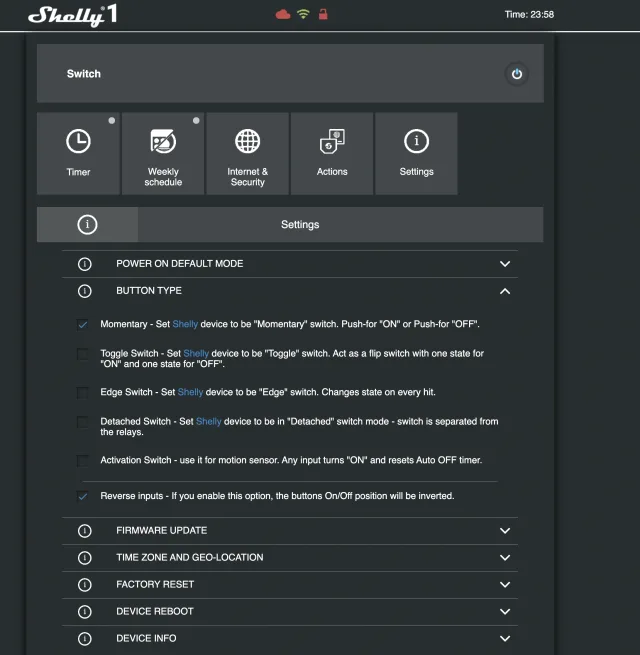Click the Timer status dot indicator

tap(112, 121)
